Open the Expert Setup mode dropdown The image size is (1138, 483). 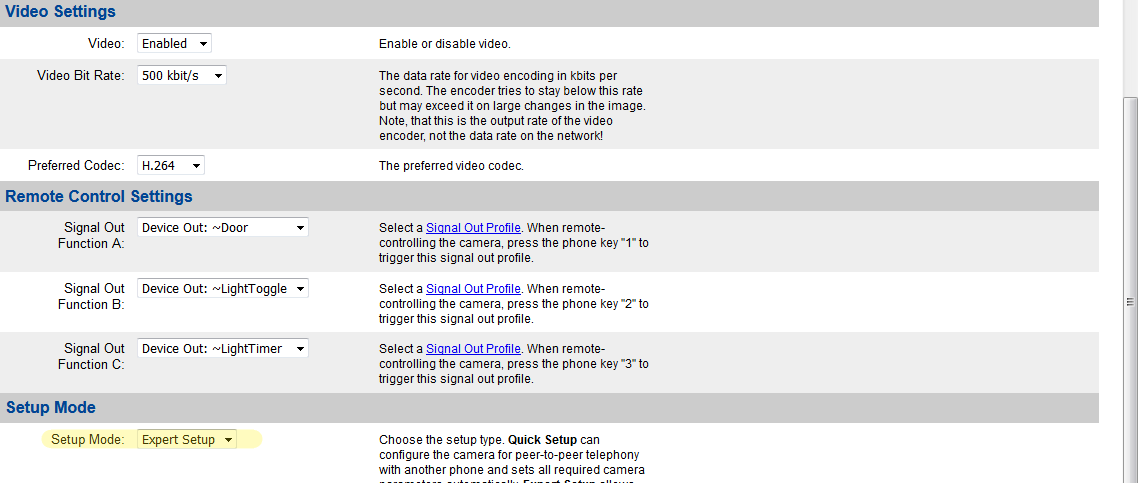(187, 440)
